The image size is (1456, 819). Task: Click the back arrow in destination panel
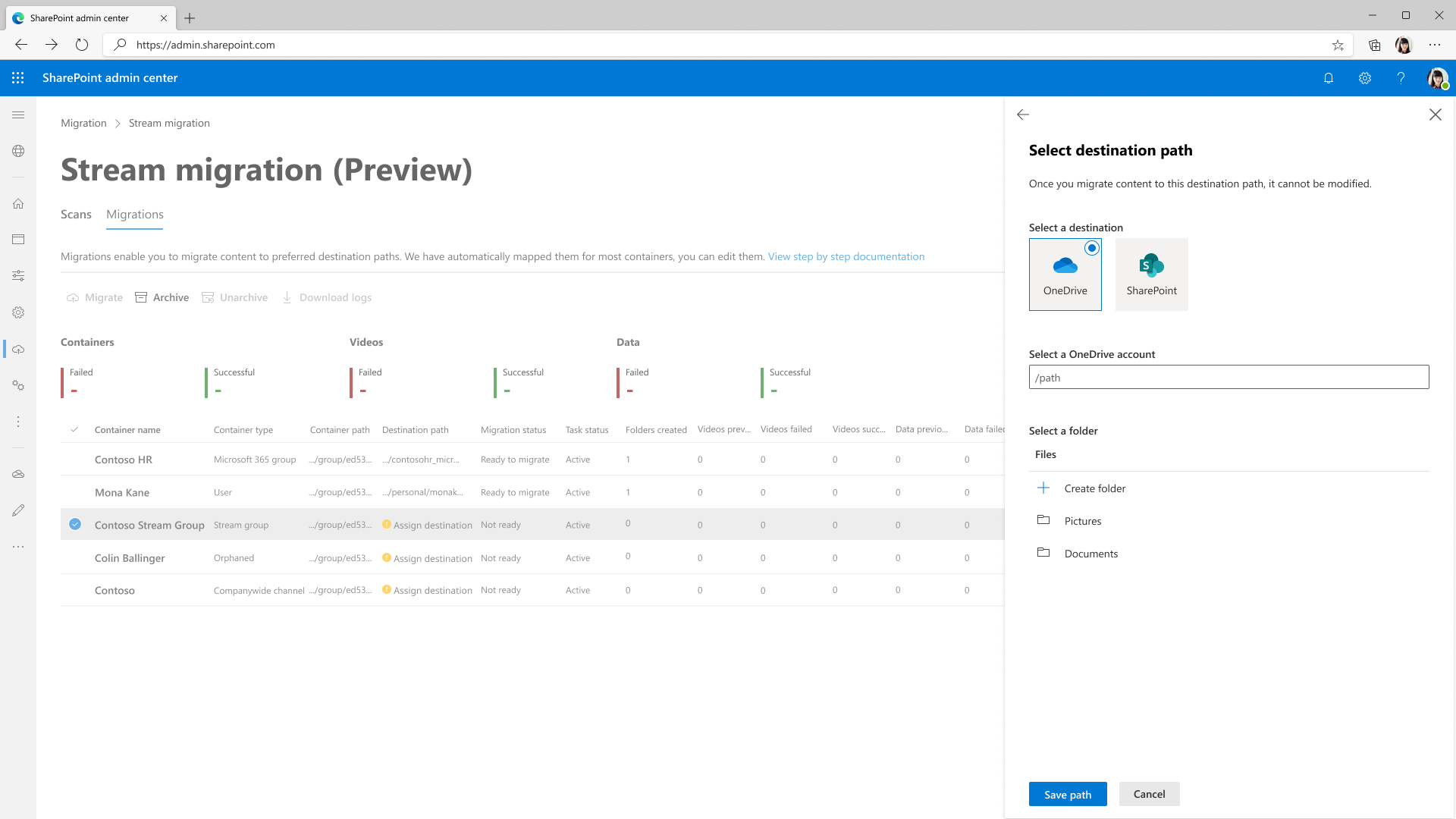1022,114
